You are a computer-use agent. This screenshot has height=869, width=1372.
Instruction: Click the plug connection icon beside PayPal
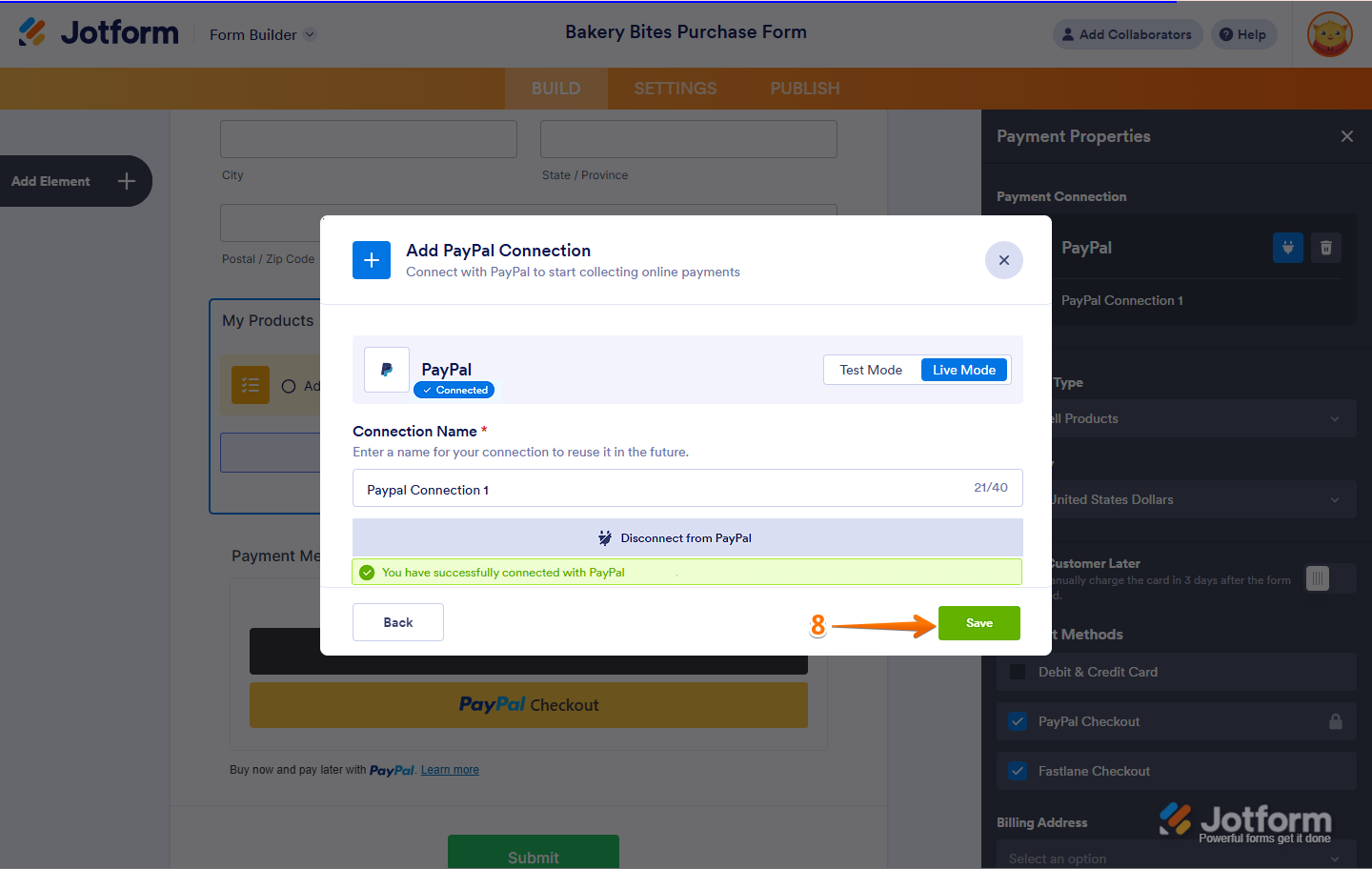tap(1287, 248)
